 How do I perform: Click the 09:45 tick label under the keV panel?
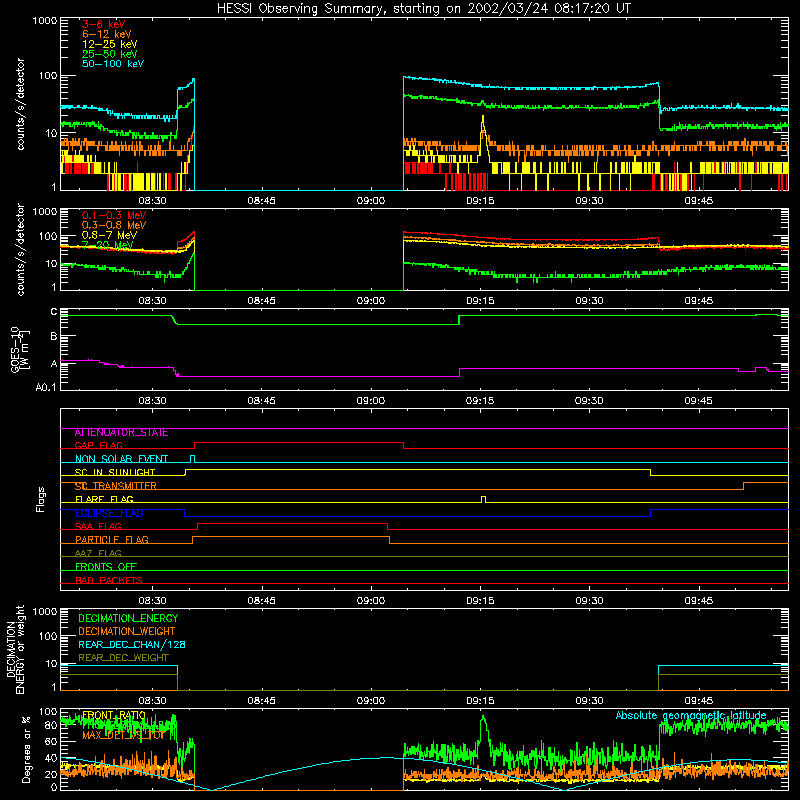tap(698, 201)
